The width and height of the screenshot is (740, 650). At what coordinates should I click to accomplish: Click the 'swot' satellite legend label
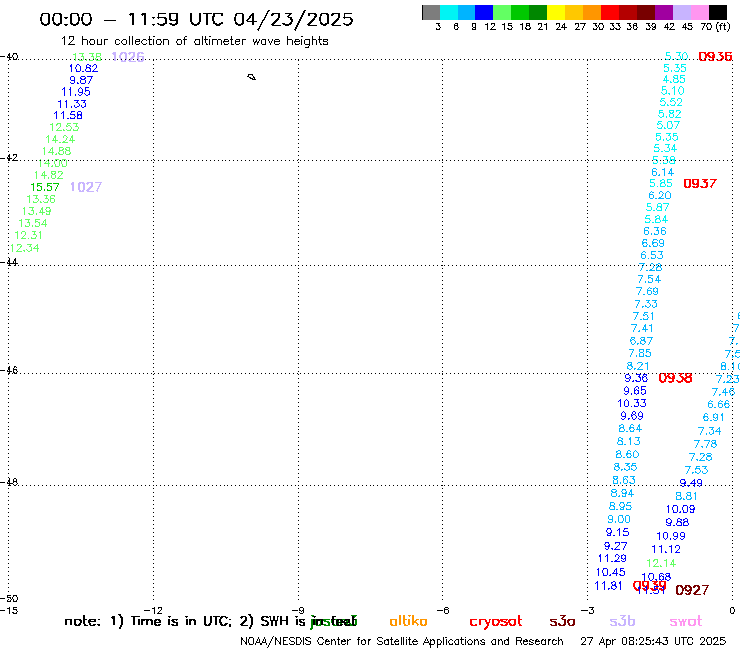pyautogui.click(x=686, y=621)
